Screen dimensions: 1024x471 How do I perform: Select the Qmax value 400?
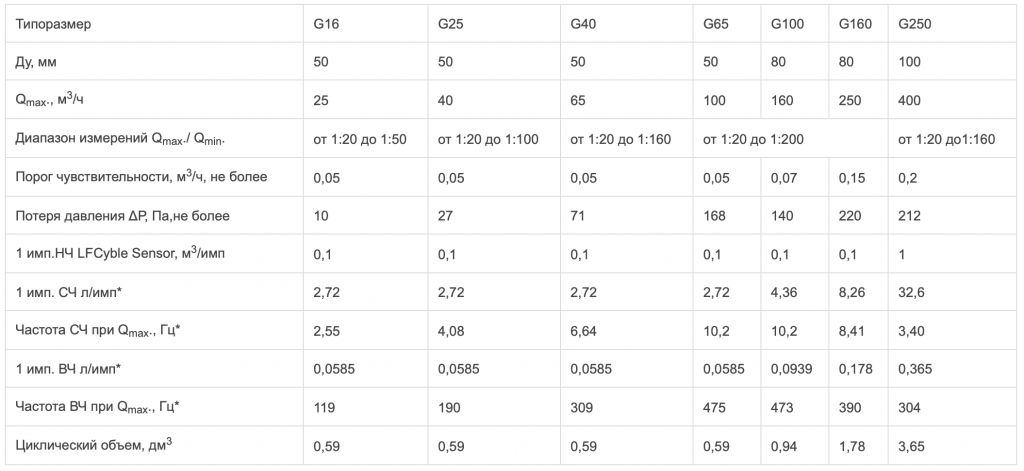pos(910,100)
